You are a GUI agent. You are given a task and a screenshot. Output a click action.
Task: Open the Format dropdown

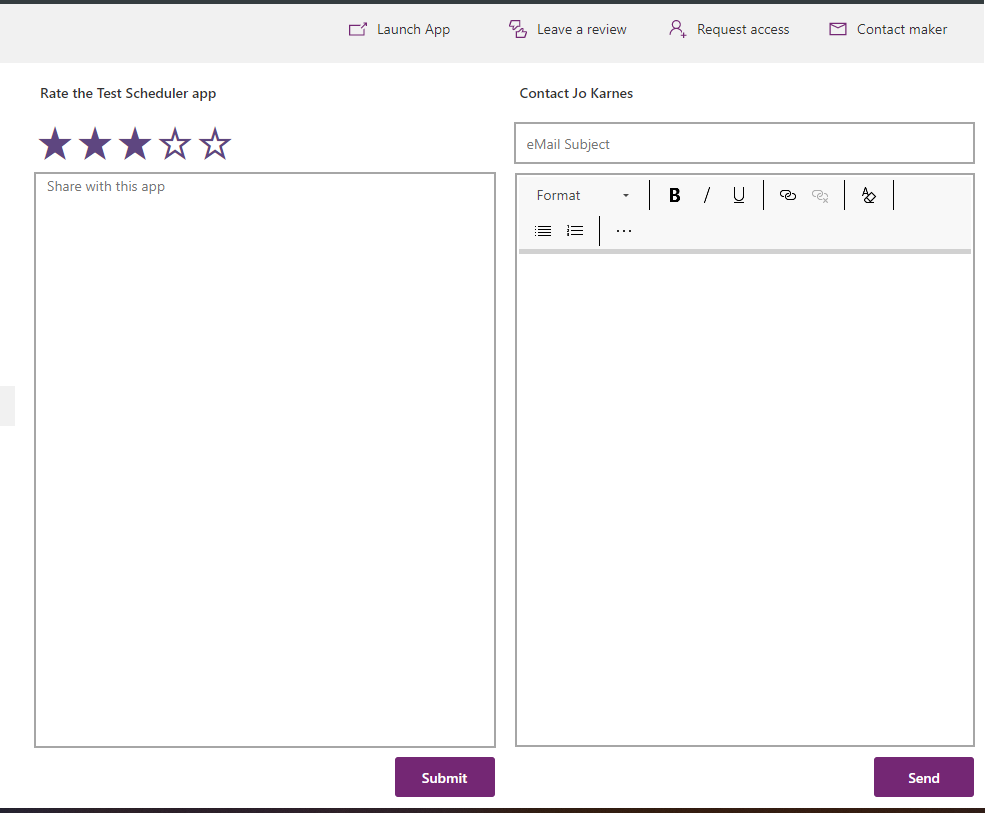(x=583, y=195)
